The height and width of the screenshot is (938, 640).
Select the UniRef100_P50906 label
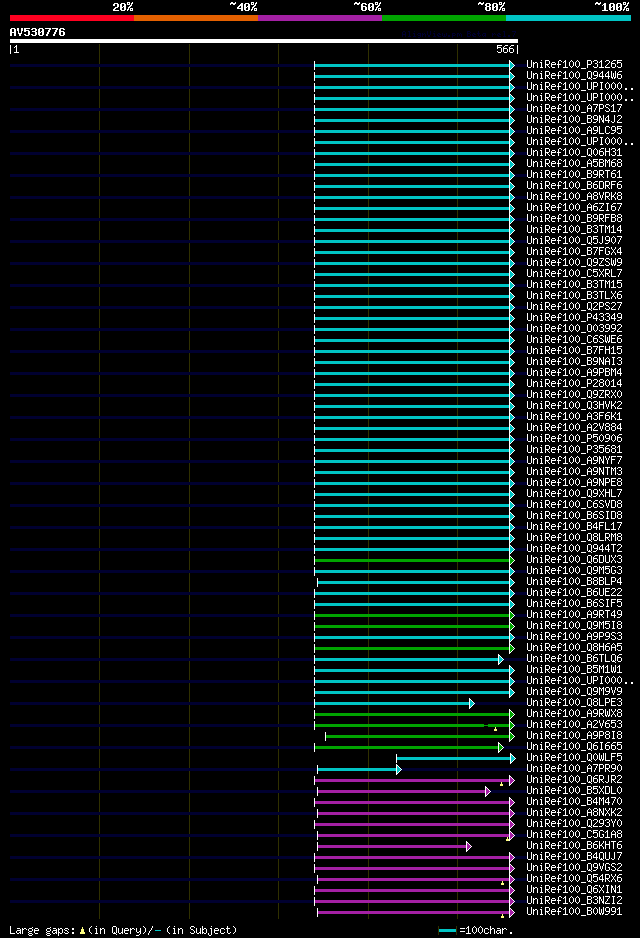(574, 438)
